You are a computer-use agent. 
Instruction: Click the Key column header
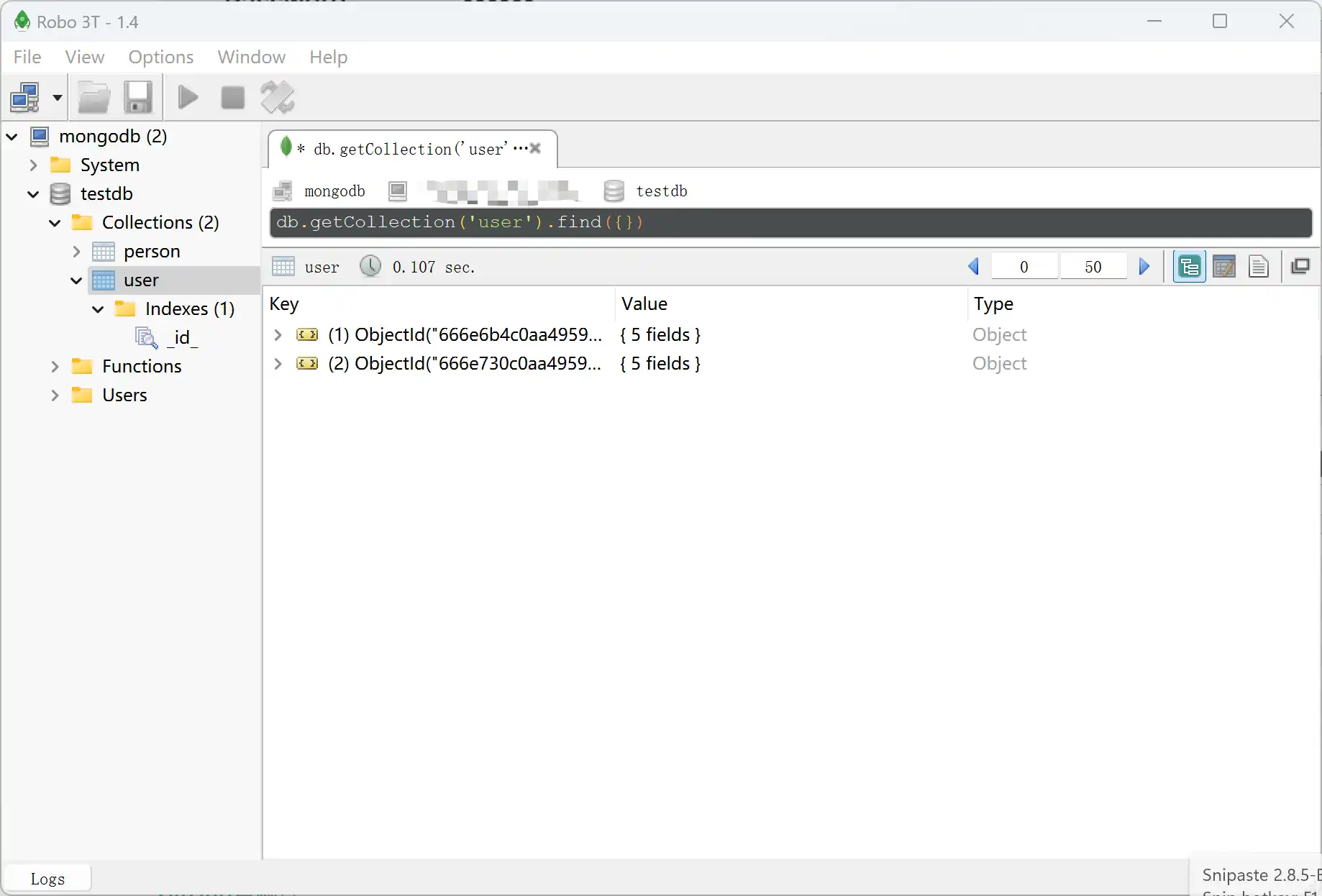pyautogui.click(x=284, y=304)
